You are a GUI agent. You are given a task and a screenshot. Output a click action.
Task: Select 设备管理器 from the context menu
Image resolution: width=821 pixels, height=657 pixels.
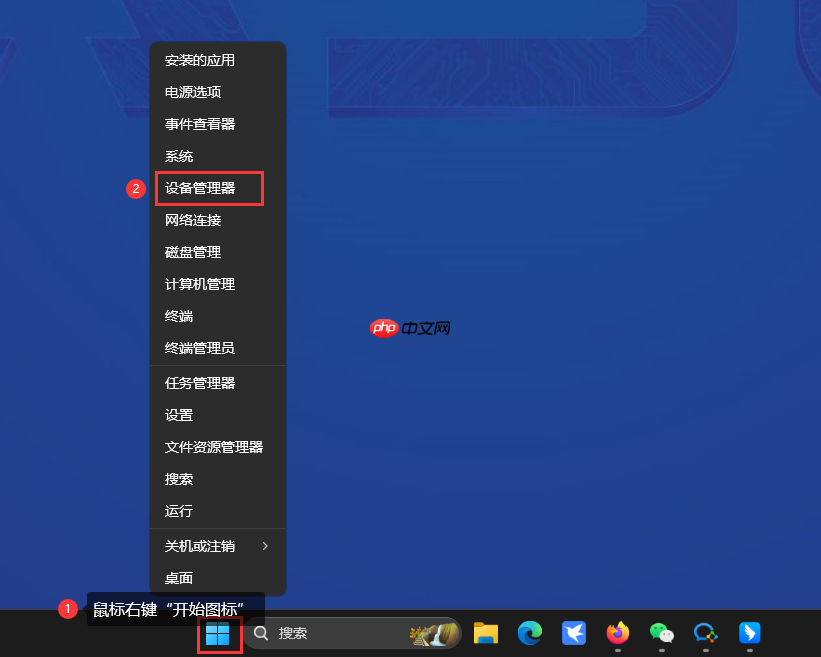pos(200,188)
